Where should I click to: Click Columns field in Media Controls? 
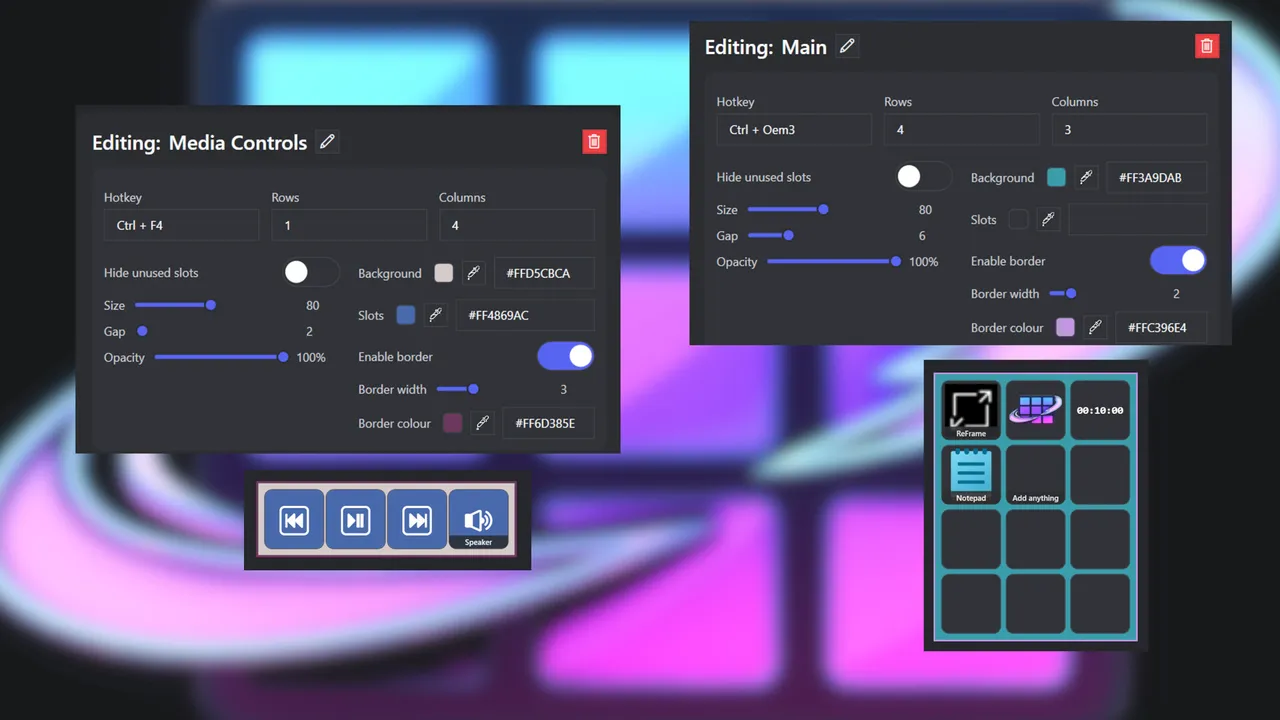pyautogui.click(x=517, y=225)
